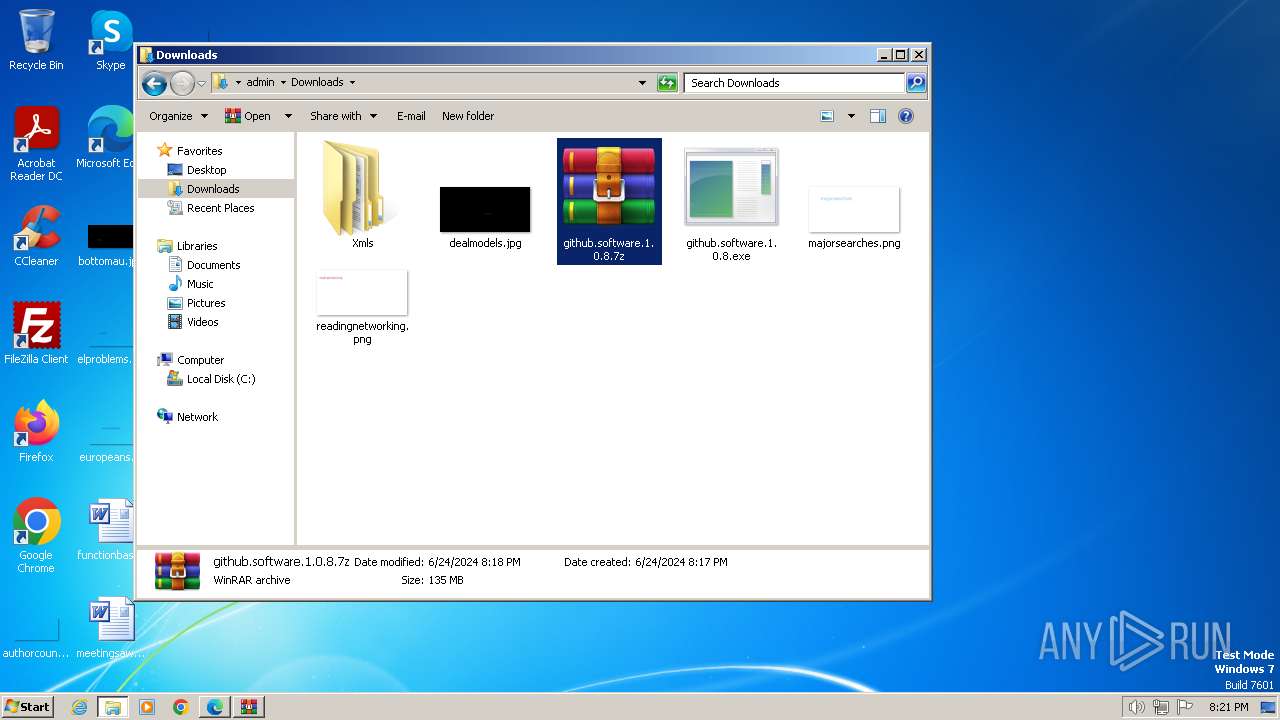This screenshot has width=1280, height=720.
Task: Select the github.software.1.0.8.7z archive
Action: (609, 201)
